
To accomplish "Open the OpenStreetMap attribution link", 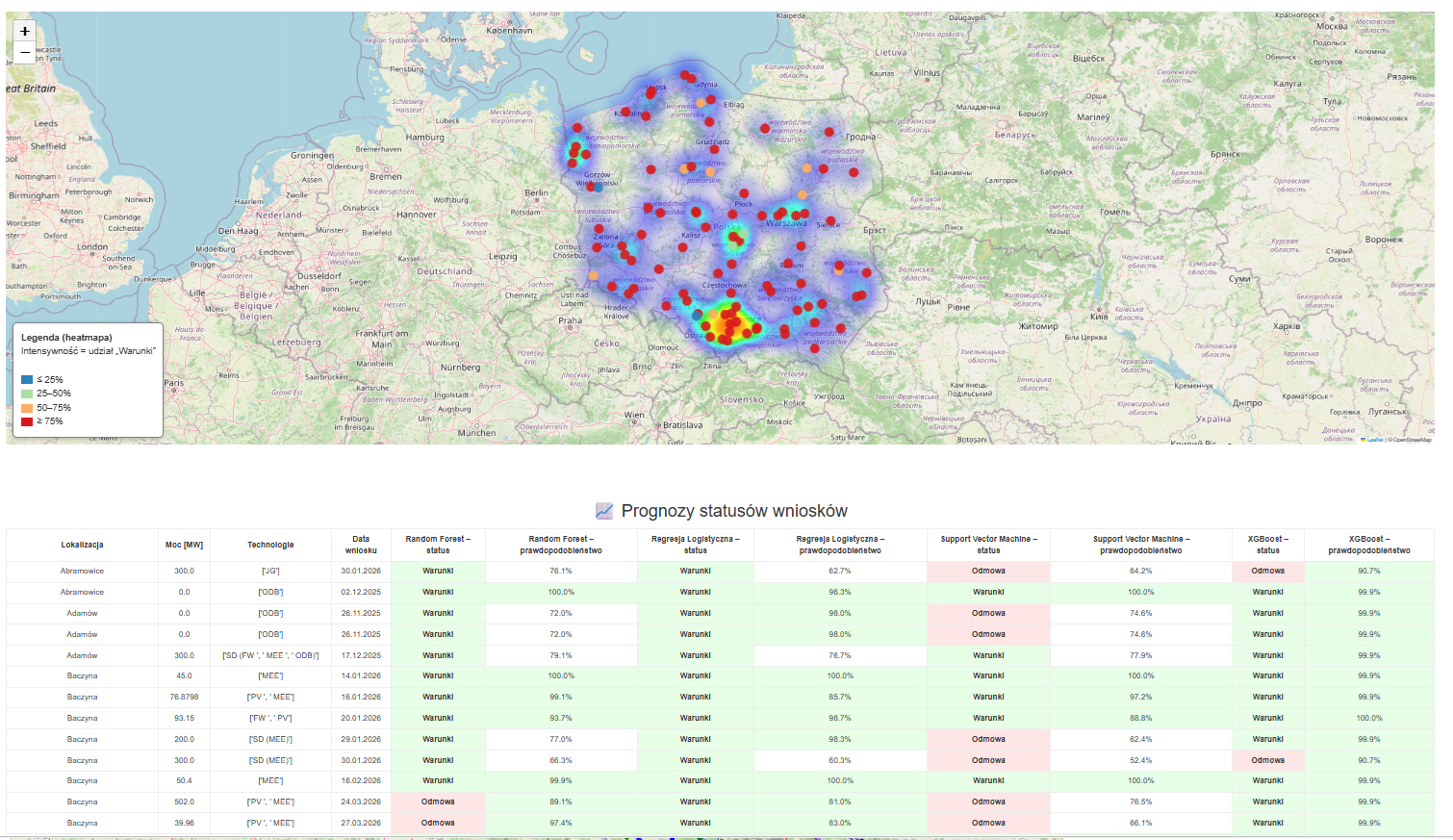I will [x=1412, y=440].
